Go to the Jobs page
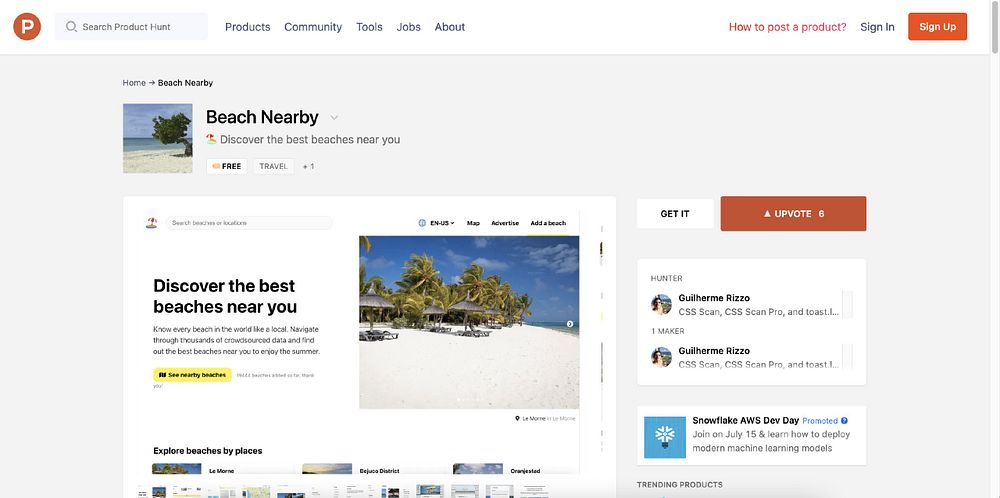The image size is (1000, 498). [x=409, y=27]
